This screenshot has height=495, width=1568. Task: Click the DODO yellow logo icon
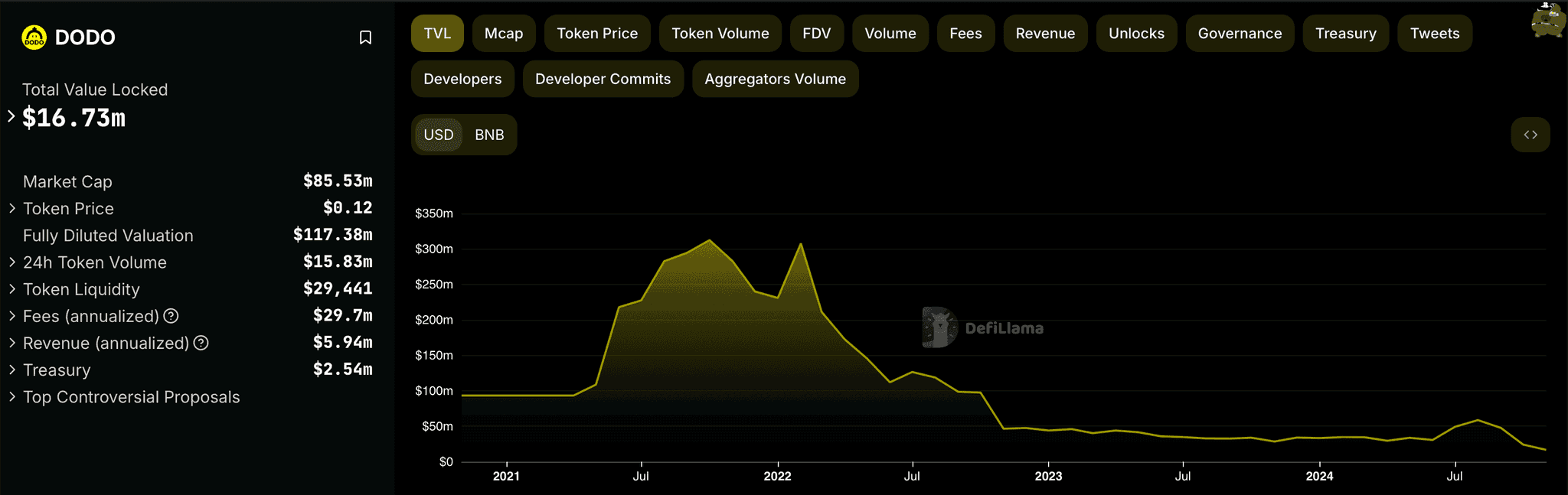34,37
